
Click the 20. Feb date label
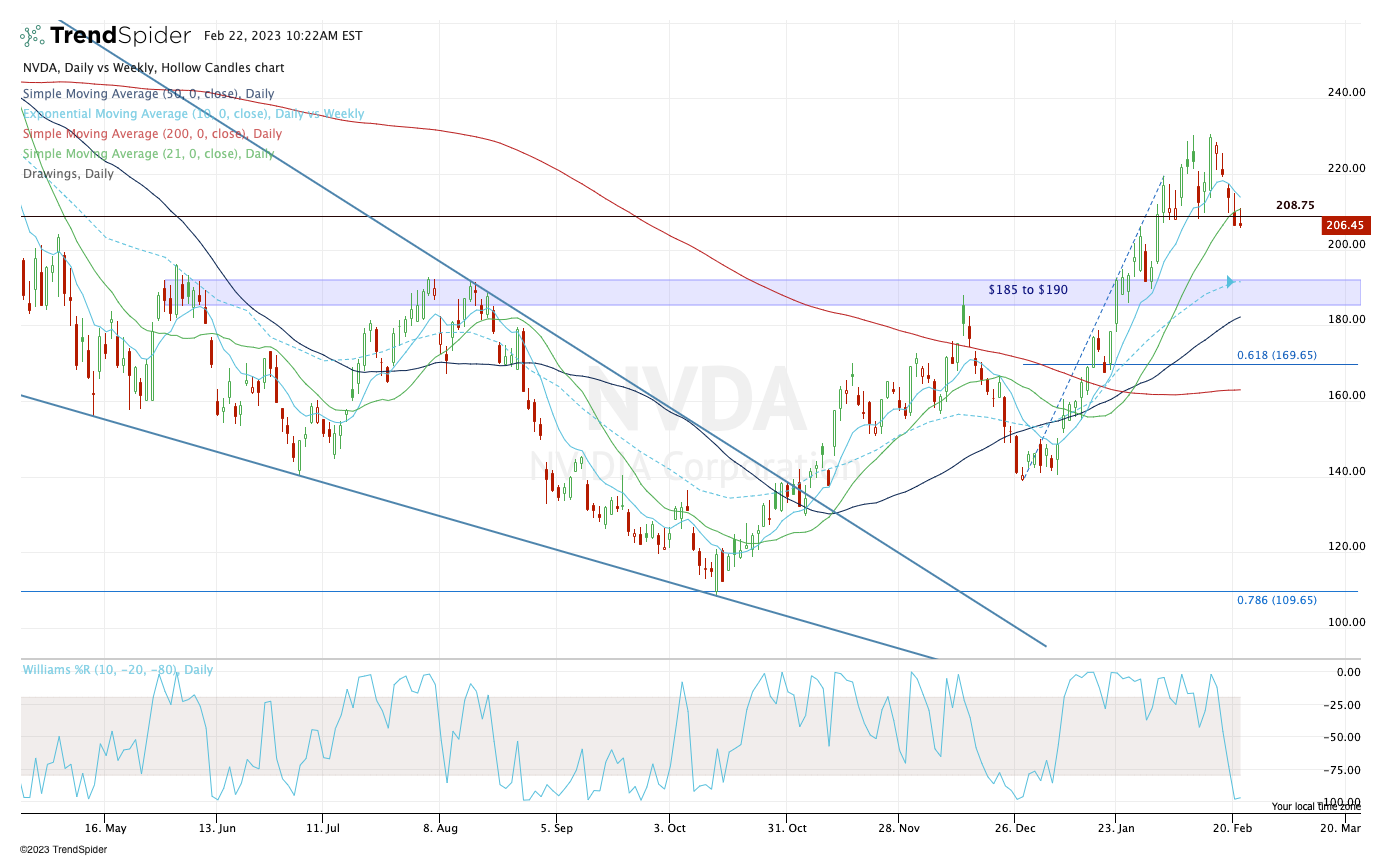pos(1232,828)
